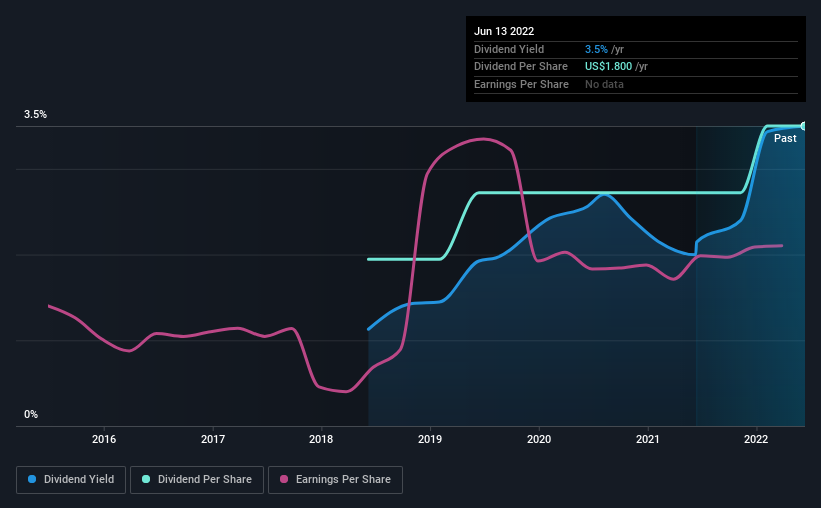The width and height of the screenshot is (821, 508).
Task: Toggle the Earnings Per Share legend button
Action: click(x=335, y=480)
